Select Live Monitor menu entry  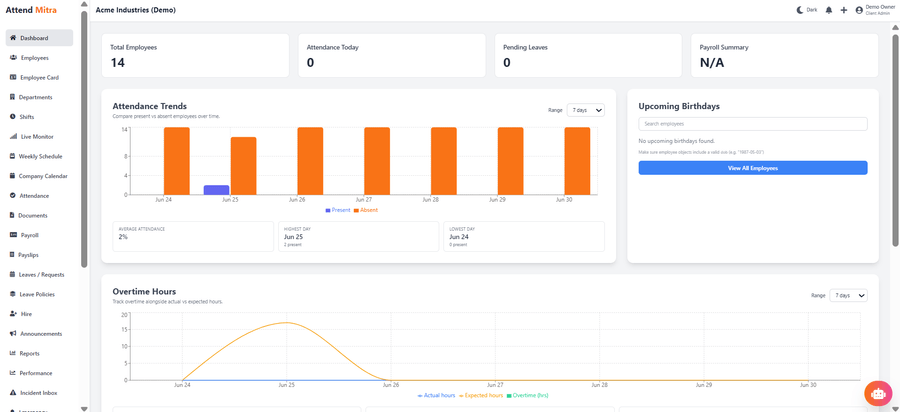(x=39, y=137)
